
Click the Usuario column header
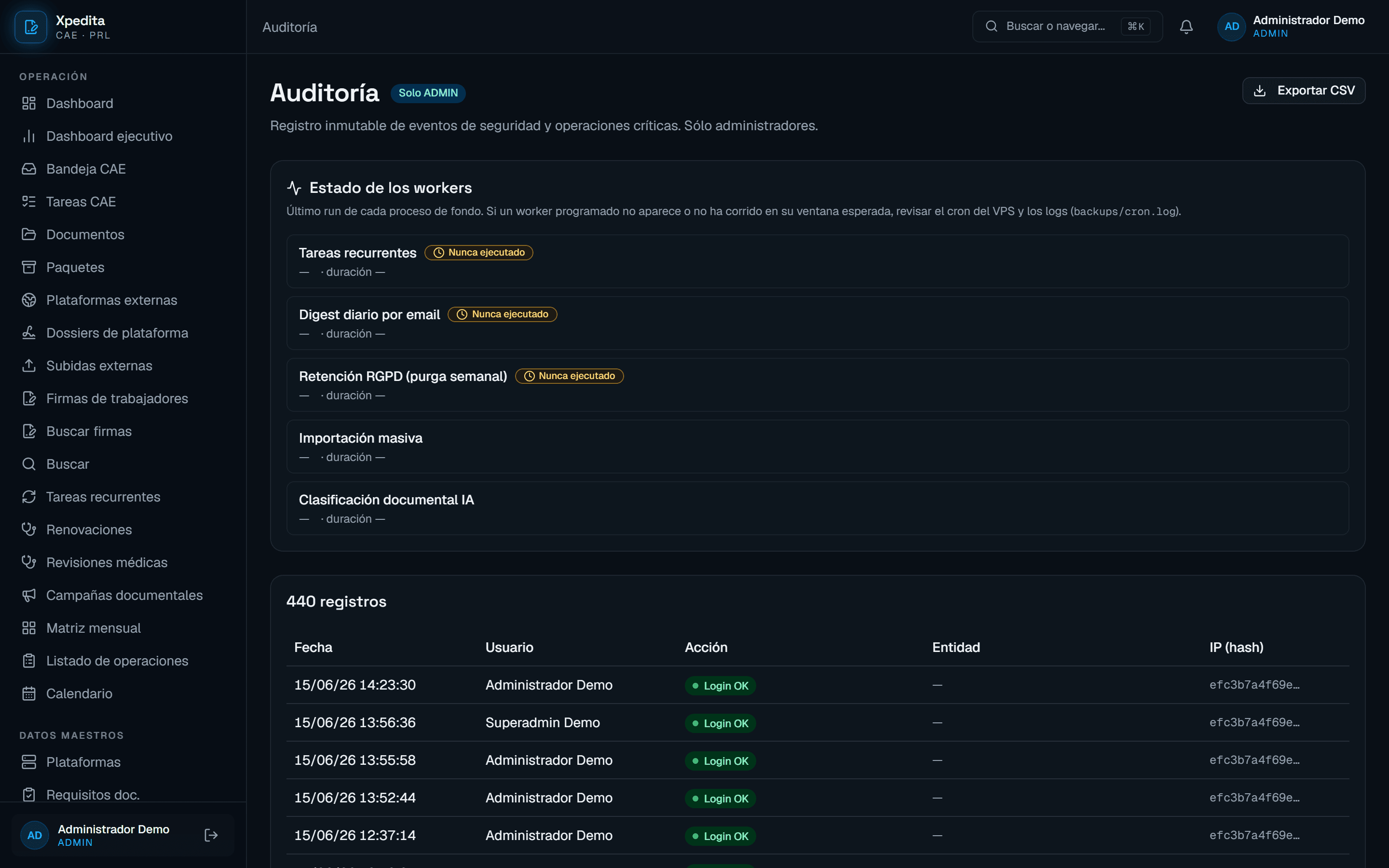coord(509,648)
